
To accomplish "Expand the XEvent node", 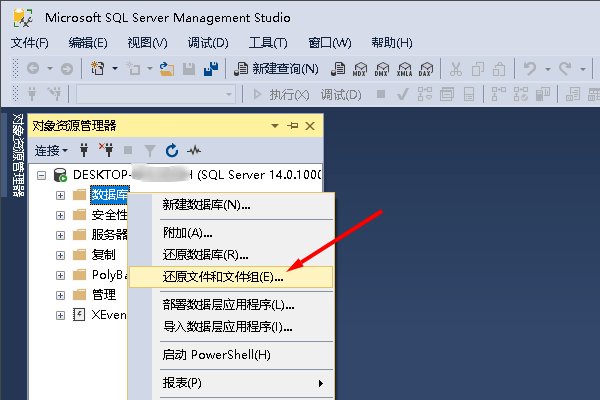I will (x=60, y=315).
